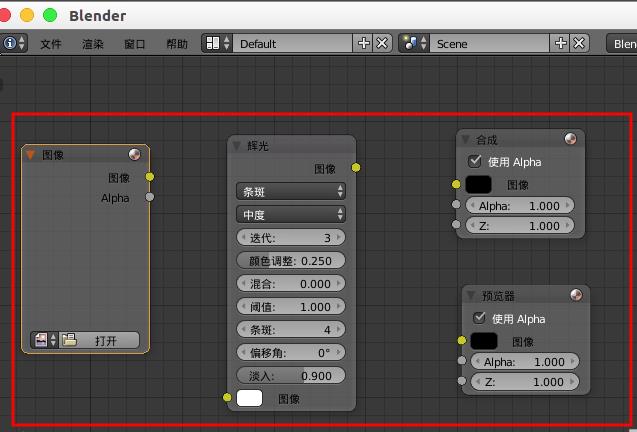
Task: Open the 中度 quality dropdown
Action: pos(291,214)
